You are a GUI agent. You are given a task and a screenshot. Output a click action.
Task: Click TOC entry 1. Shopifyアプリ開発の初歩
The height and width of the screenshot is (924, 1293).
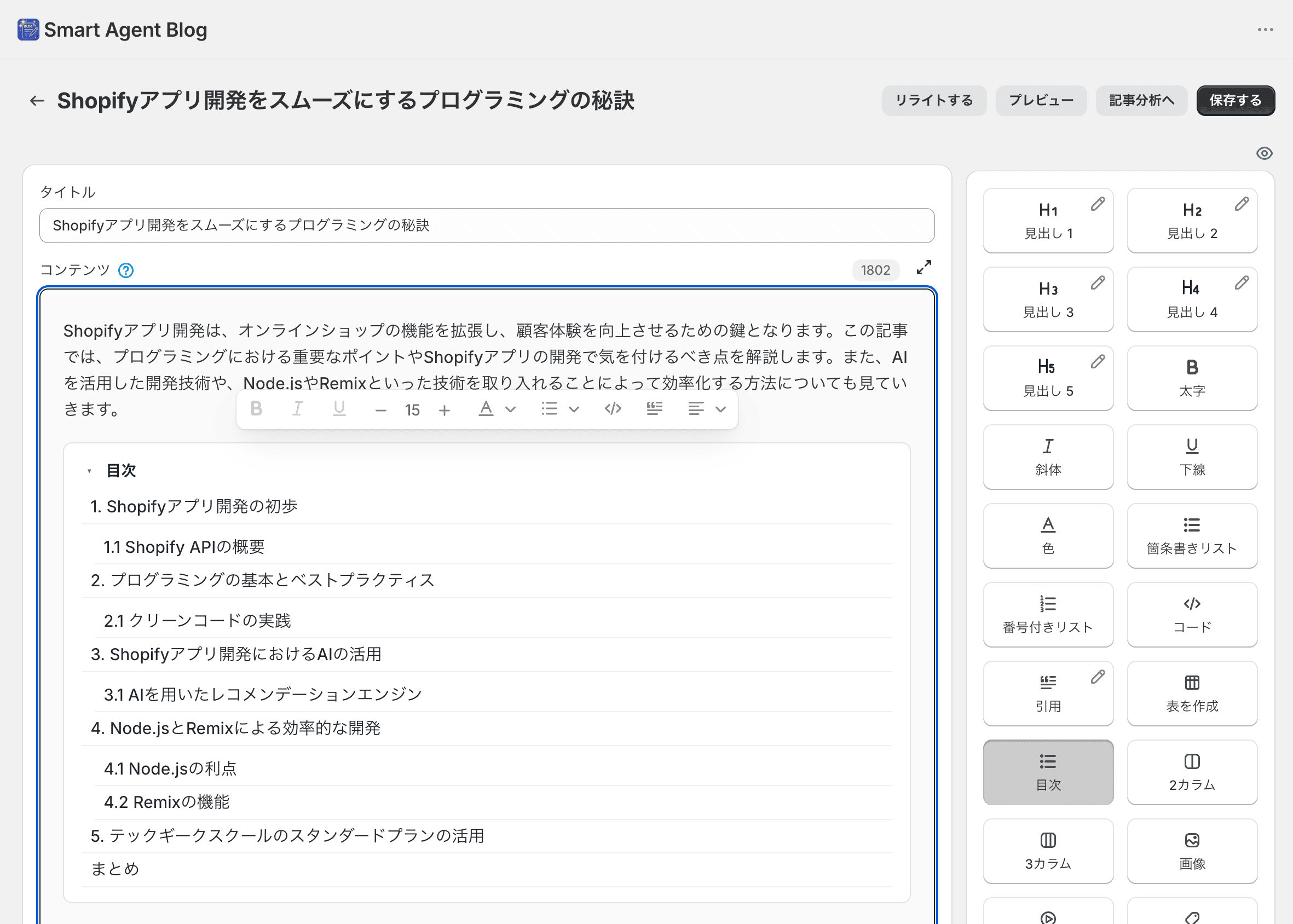194,506
